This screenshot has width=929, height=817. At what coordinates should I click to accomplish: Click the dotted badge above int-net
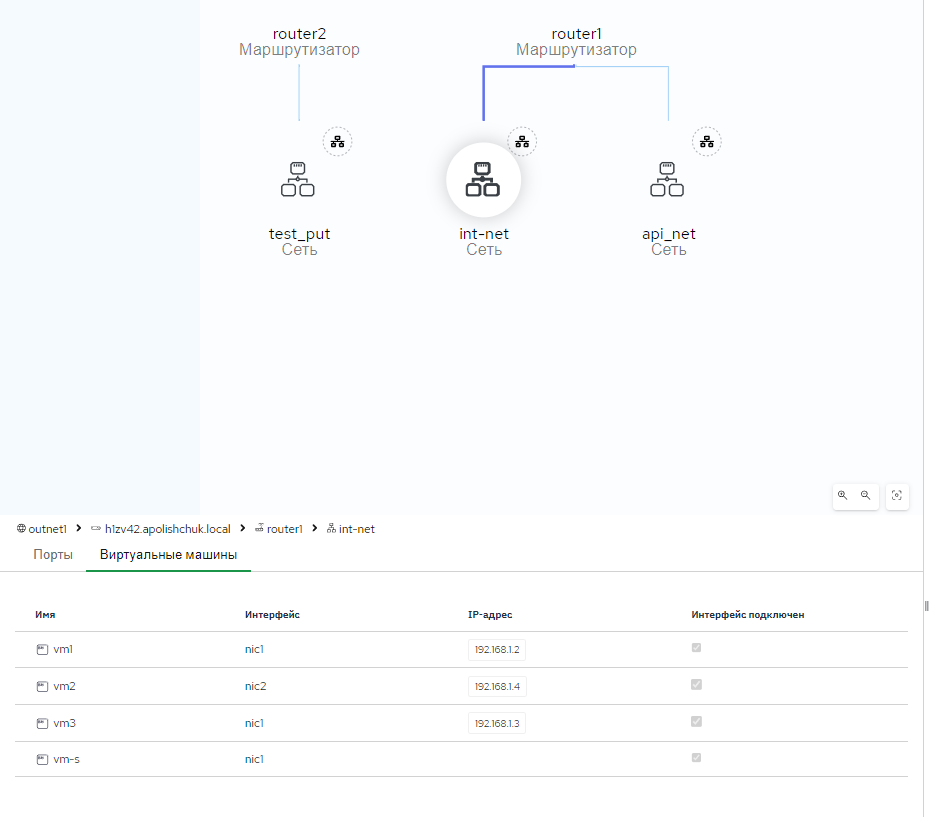click(522, 142)
